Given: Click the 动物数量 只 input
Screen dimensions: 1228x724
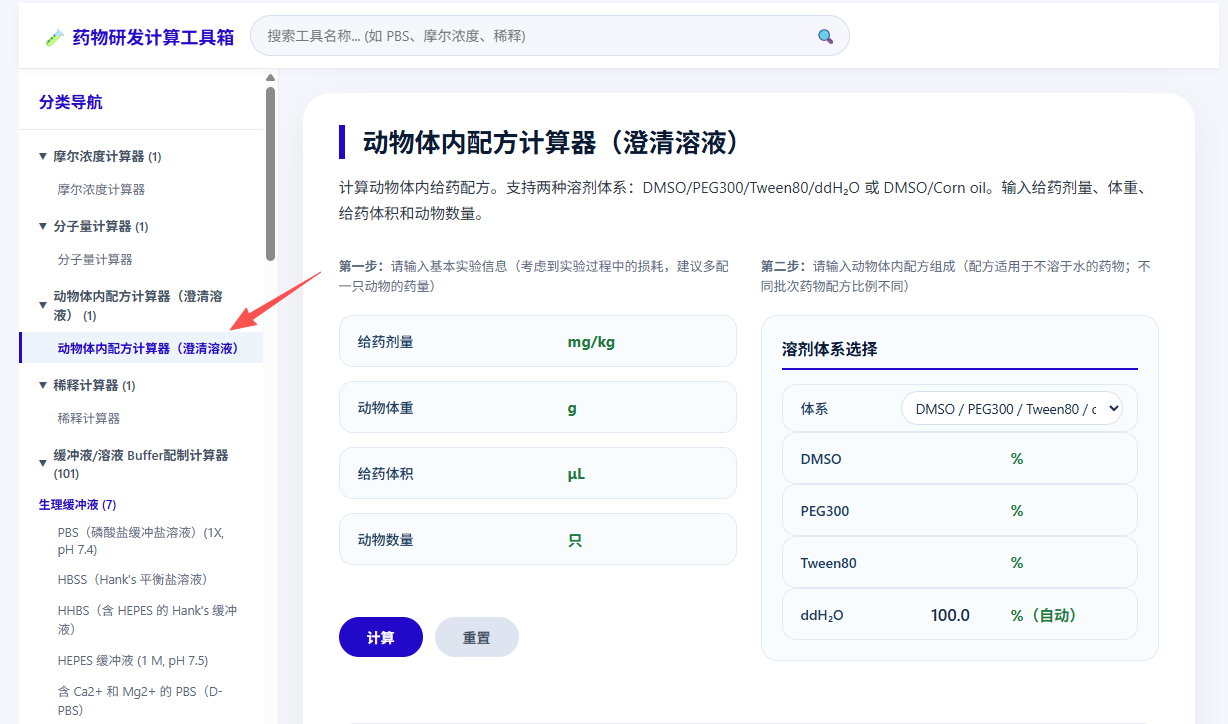Looking at the screenshot, I should click(538, 540).
